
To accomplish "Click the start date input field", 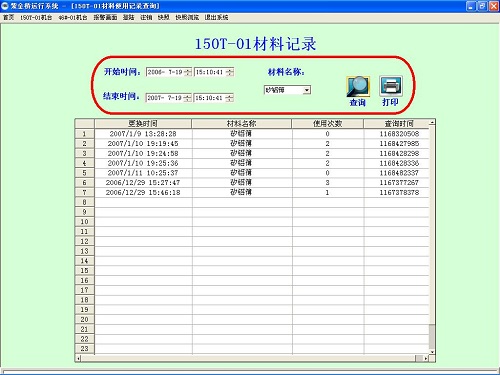I will coord(165,72).
